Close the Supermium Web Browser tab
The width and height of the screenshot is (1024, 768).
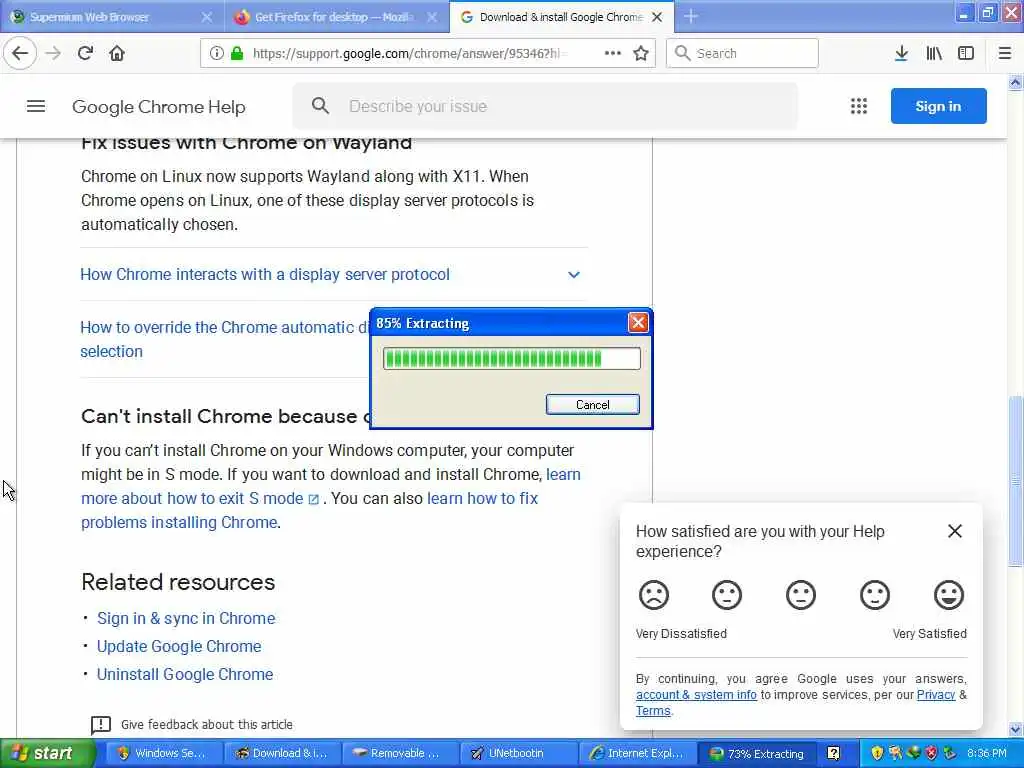[206, 17]
